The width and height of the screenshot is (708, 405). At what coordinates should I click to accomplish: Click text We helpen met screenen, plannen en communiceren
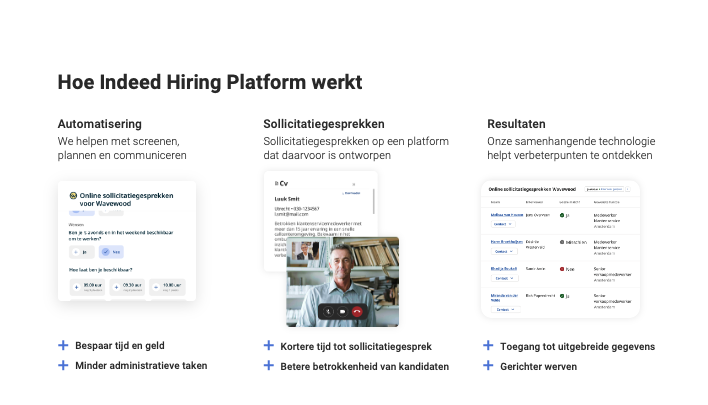122,148
